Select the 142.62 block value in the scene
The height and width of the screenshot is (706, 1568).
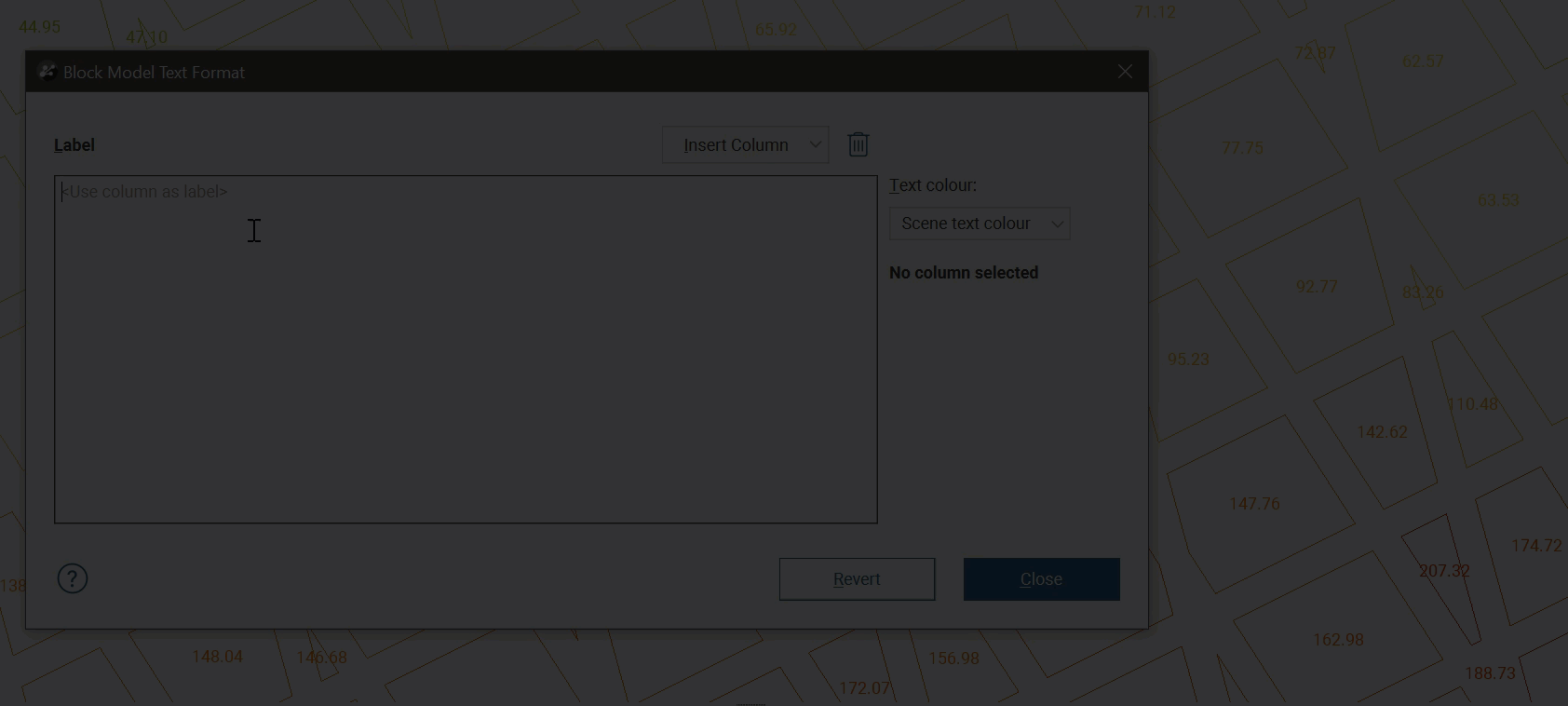click(1382, 432)
